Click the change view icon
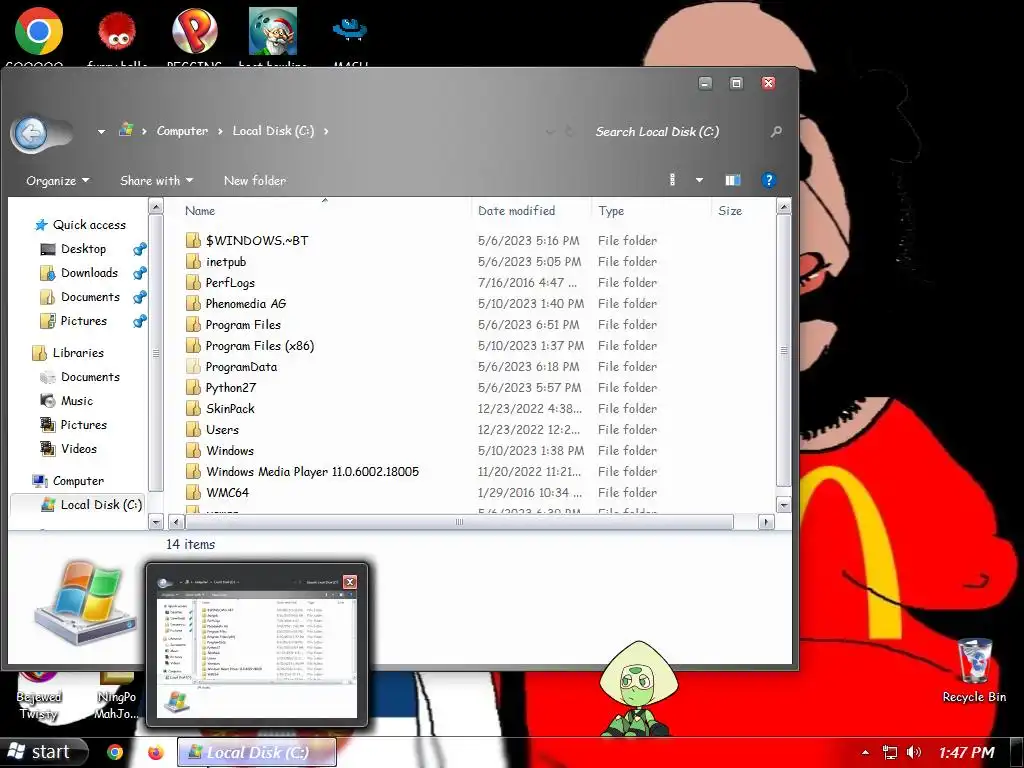Viewport: 1024px width, 768px height. pos(673,180)
